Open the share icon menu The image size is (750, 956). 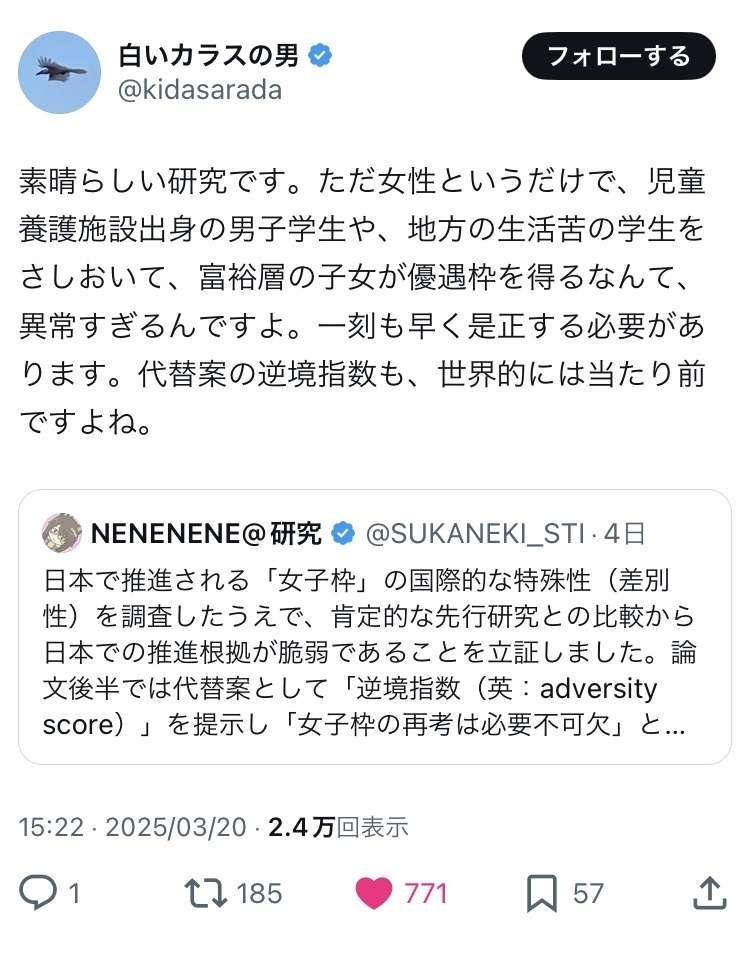[x=708, y=892]
